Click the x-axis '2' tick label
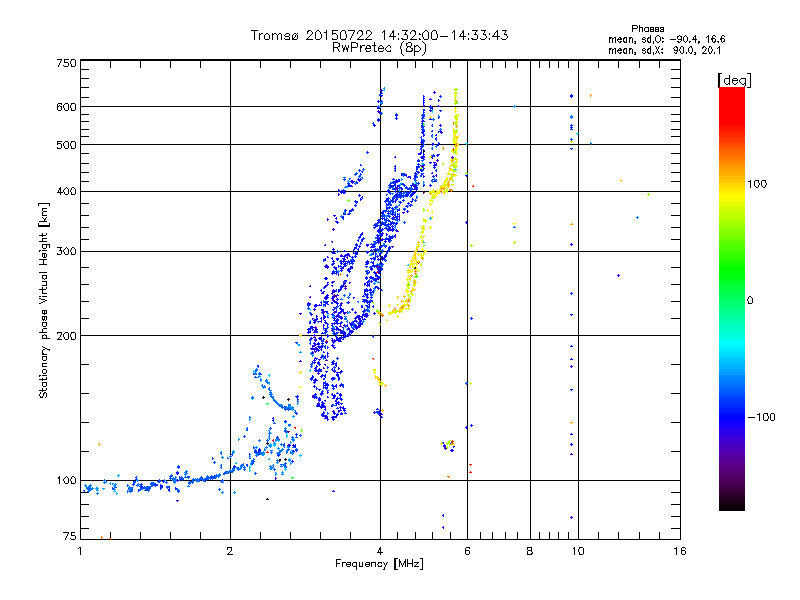Screen dimensions: 800x600 [x=230, y=551]
